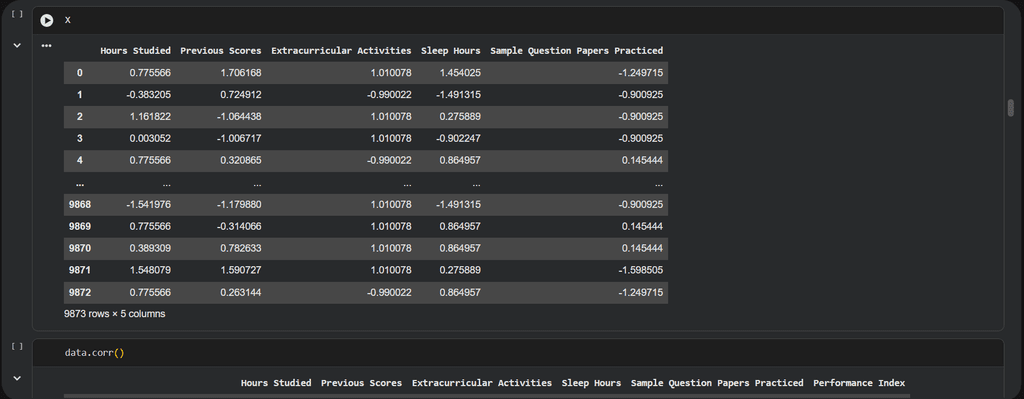Select the first cell execution bracket
The image size is (1024, 399).
tap(18, 14)
